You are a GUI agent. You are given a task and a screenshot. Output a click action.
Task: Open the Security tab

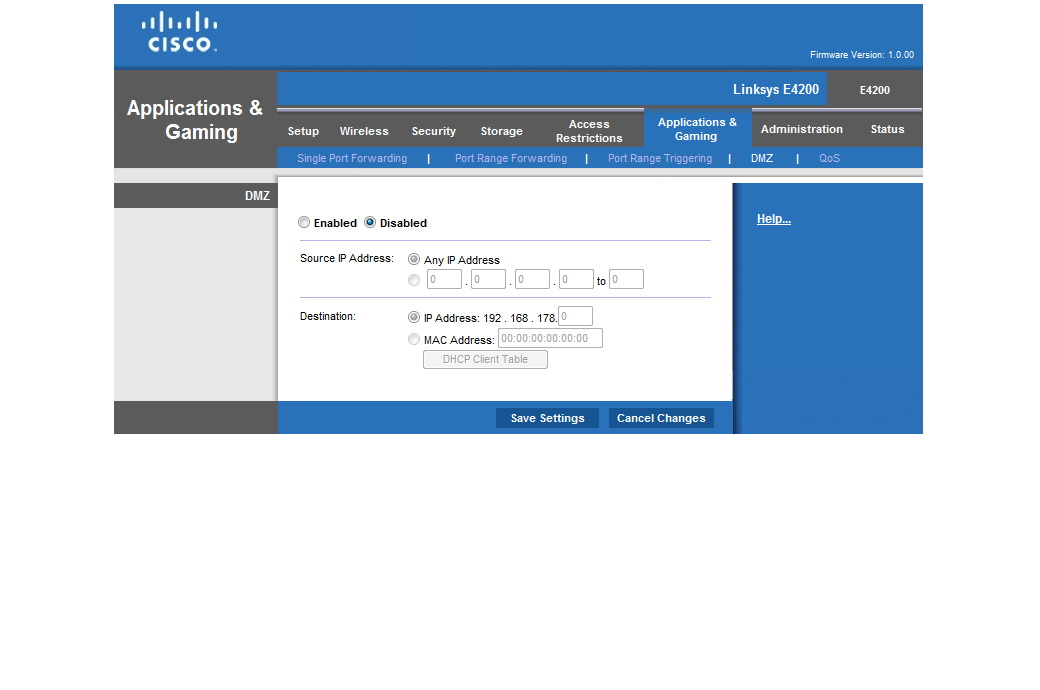pos(433,131)
